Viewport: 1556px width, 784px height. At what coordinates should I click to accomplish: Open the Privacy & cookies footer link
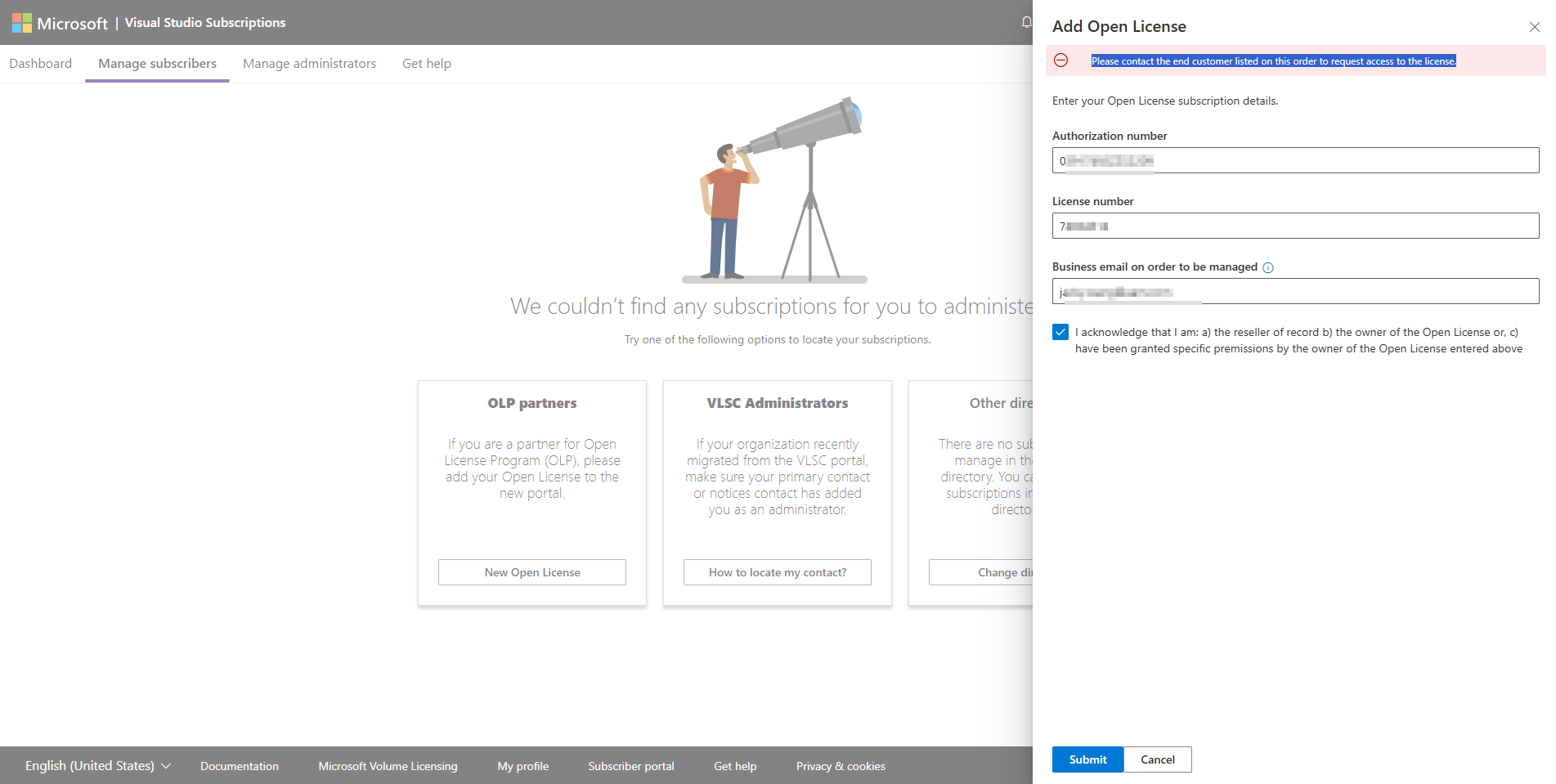[x=841, y=766]
